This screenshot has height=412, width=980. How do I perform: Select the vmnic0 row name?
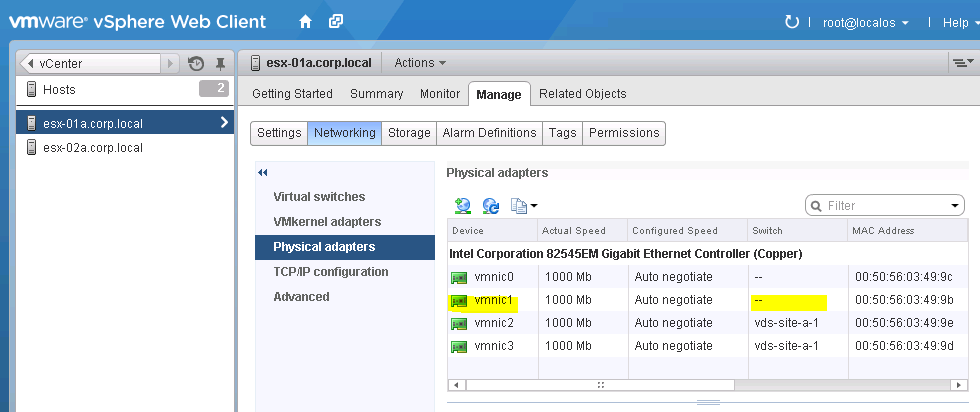pos(494,277)
